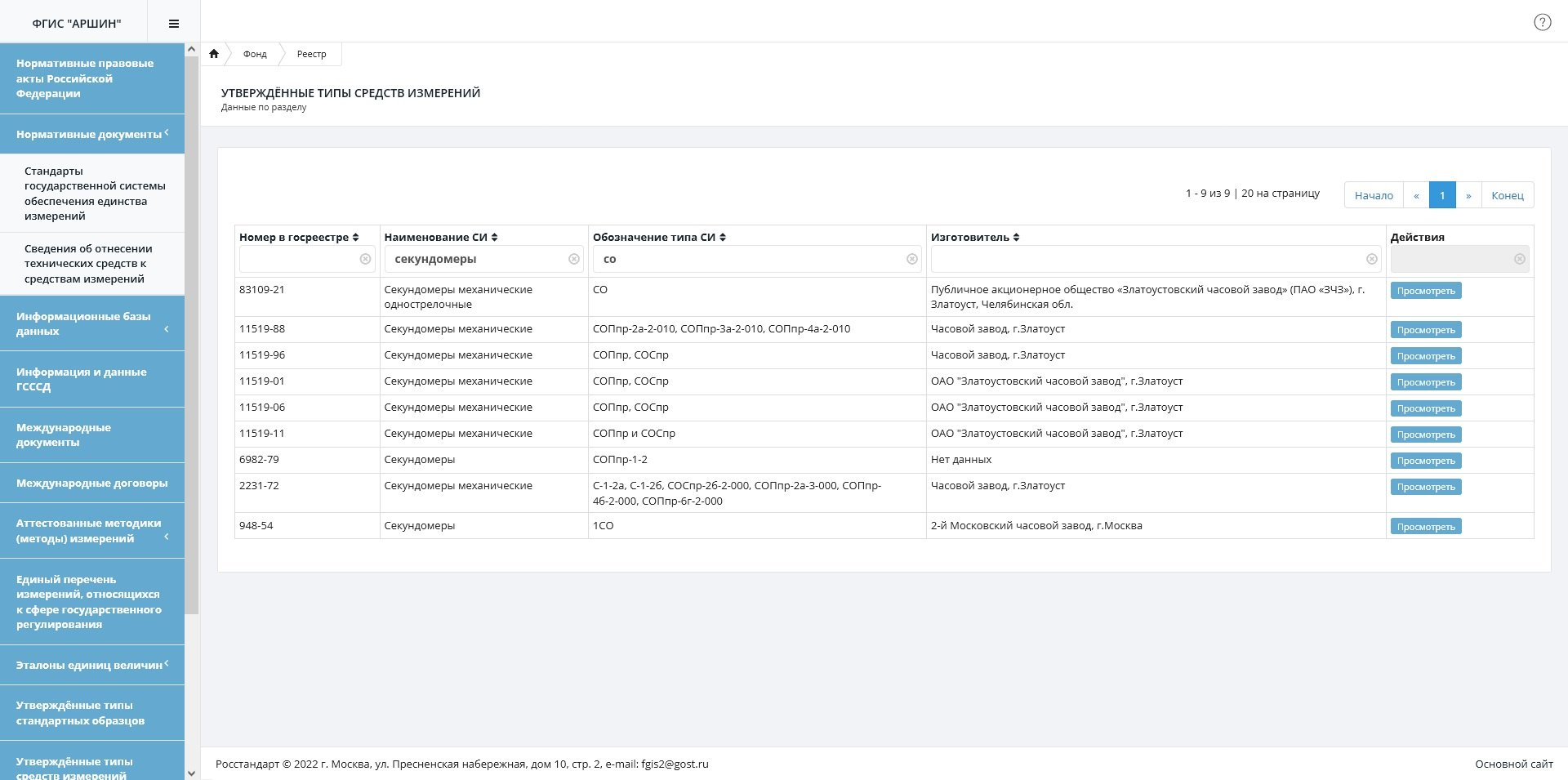Click Просмотреть for record 83109-21
This screenshot has height=780, width=1568.
tap(1425, 291)
